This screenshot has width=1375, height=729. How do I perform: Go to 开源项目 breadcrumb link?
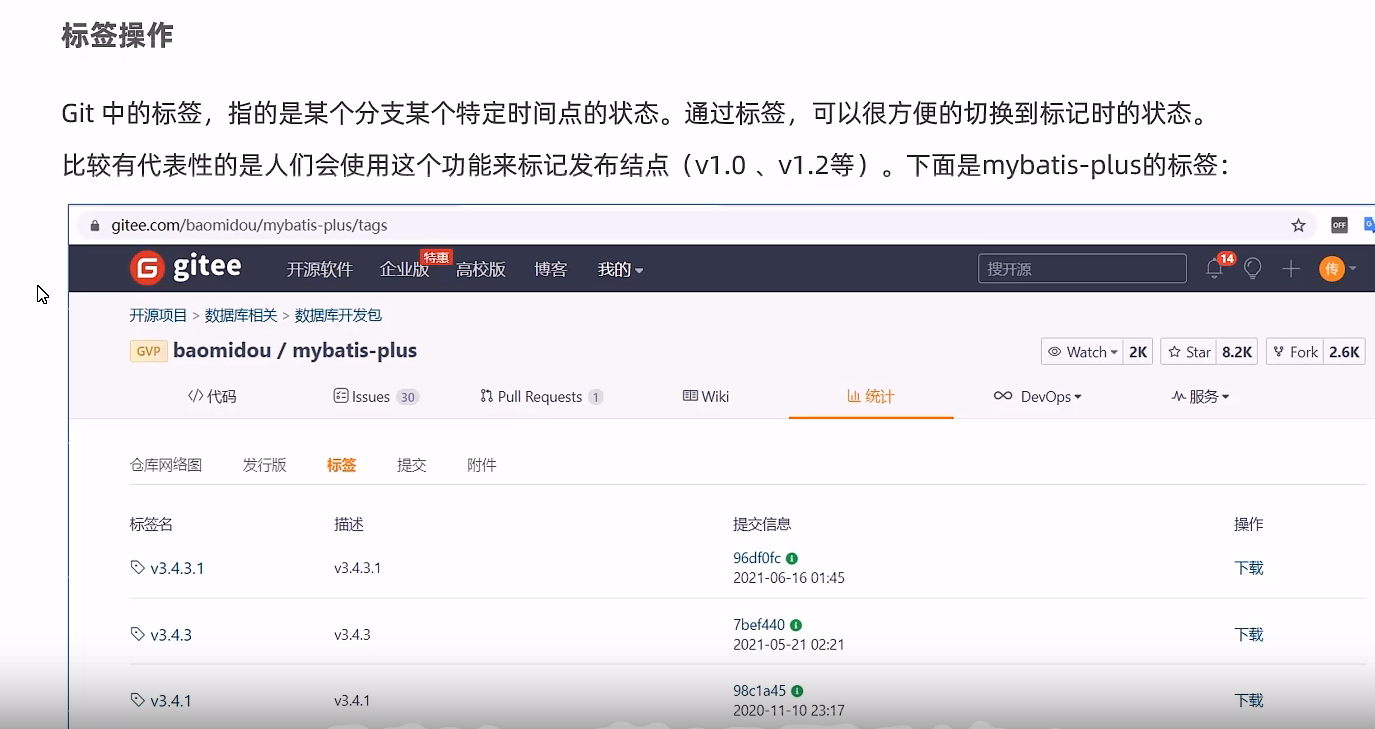pyautogui.click(x=159, y=315)
